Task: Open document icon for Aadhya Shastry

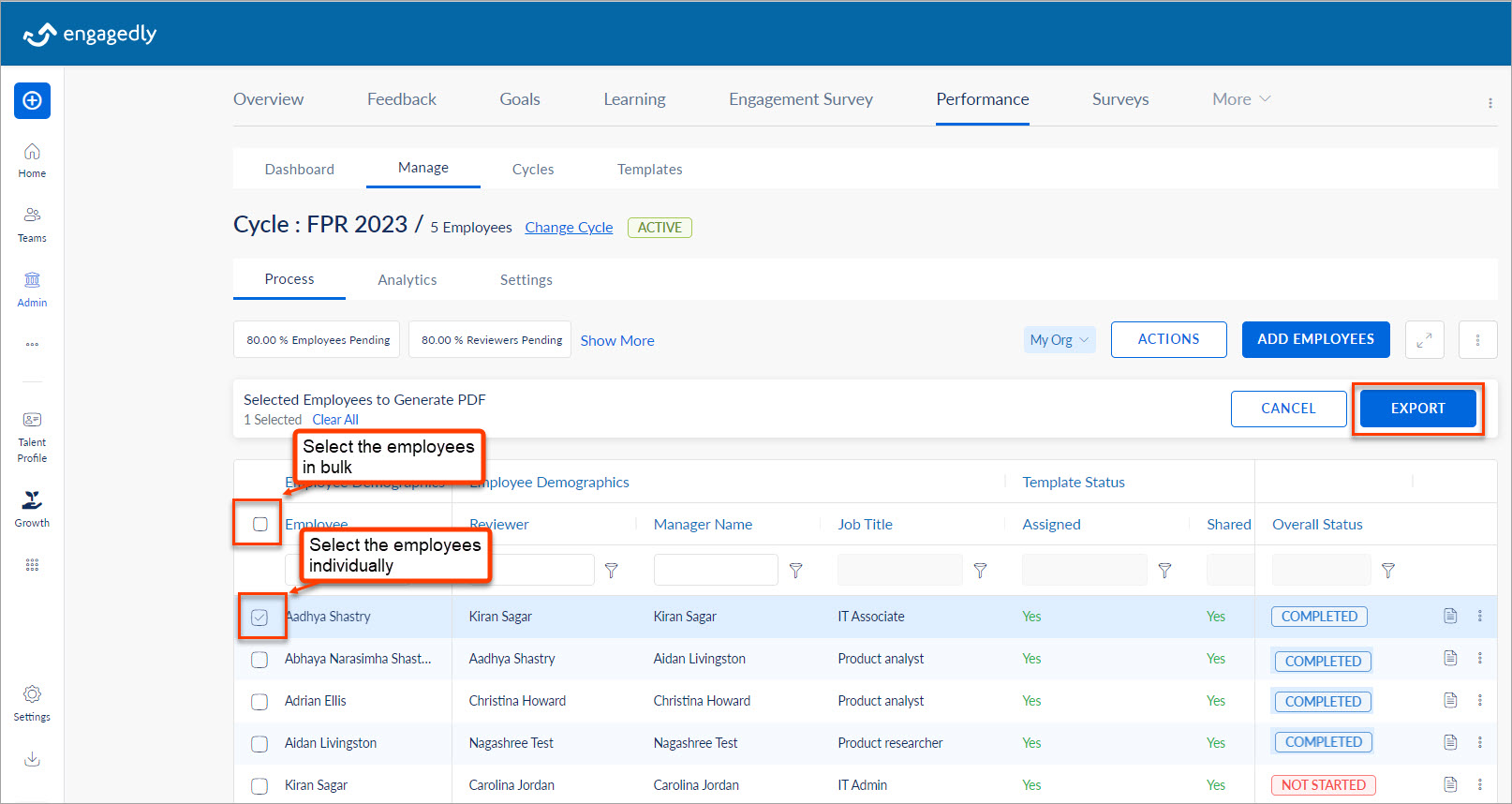Action: pyautogui.click(x=1450, y=616)
